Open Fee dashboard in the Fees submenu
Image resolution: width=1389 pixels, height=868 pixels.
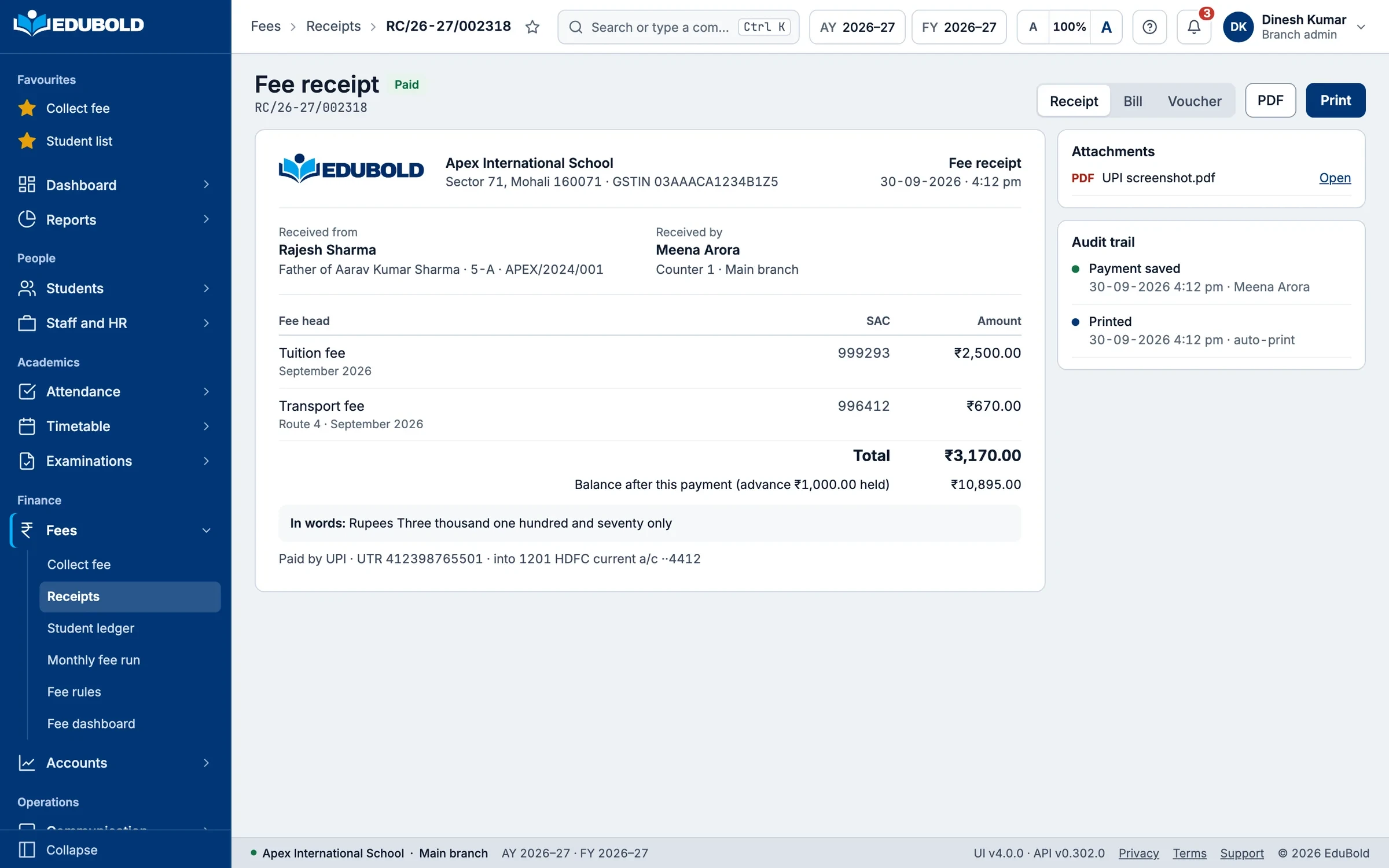91,723
